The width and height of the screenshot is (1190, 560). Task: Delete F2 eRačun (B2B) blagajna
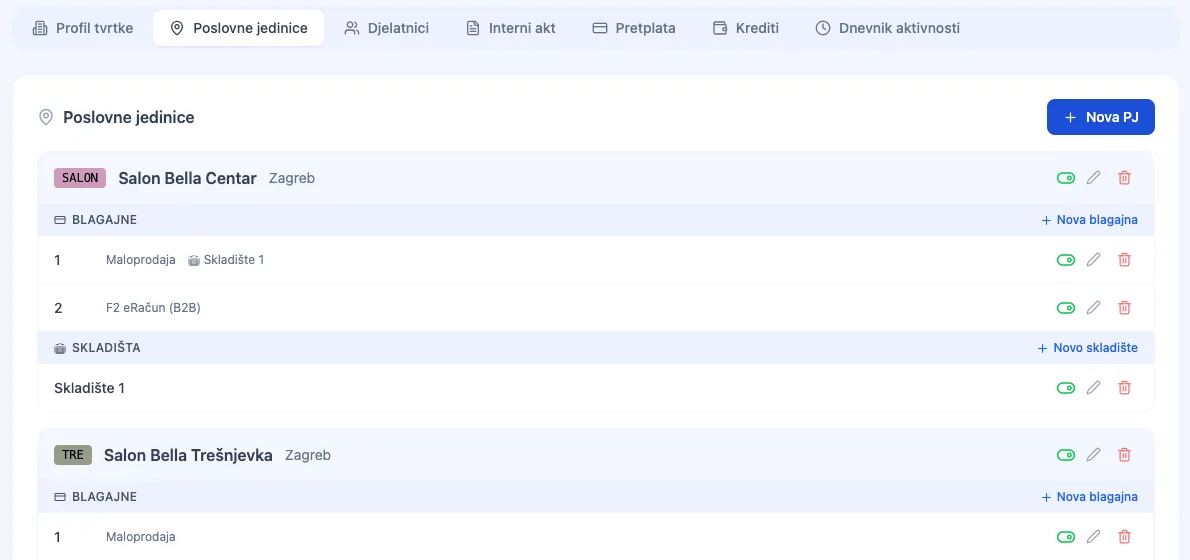click(1125, 307)
